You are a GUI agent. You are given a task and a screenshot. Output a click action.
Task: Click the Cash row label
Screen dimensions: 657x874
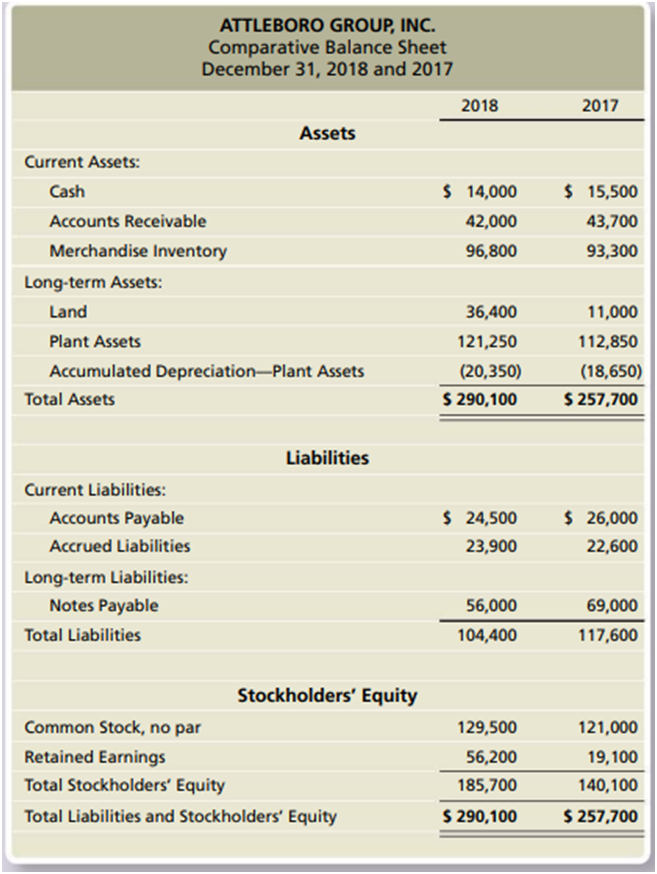(67, 191)
